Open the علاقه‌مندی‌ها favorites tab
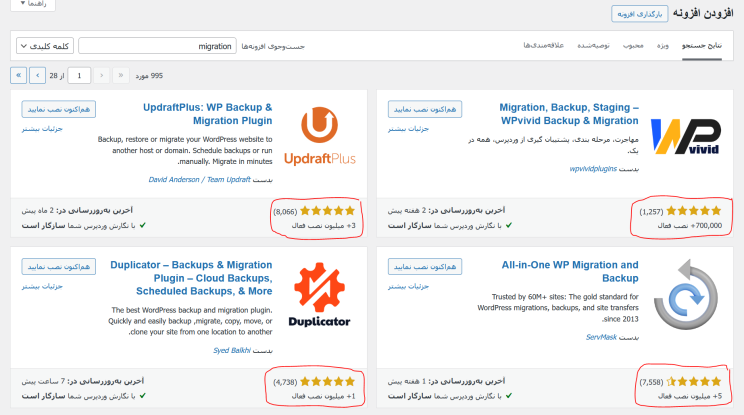This screenshot has height=415, width=744. [x=543, y=46]
